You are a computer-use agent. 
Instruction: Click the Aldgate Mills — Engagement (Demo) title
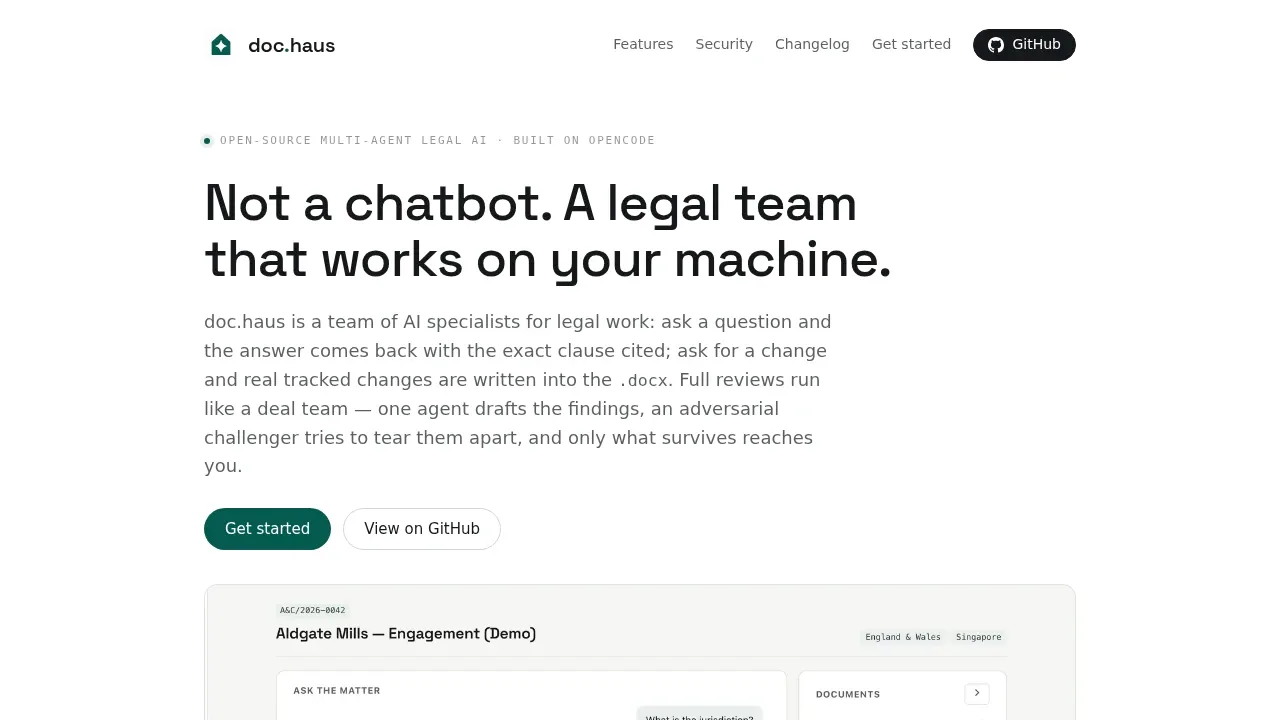(406, 633)
